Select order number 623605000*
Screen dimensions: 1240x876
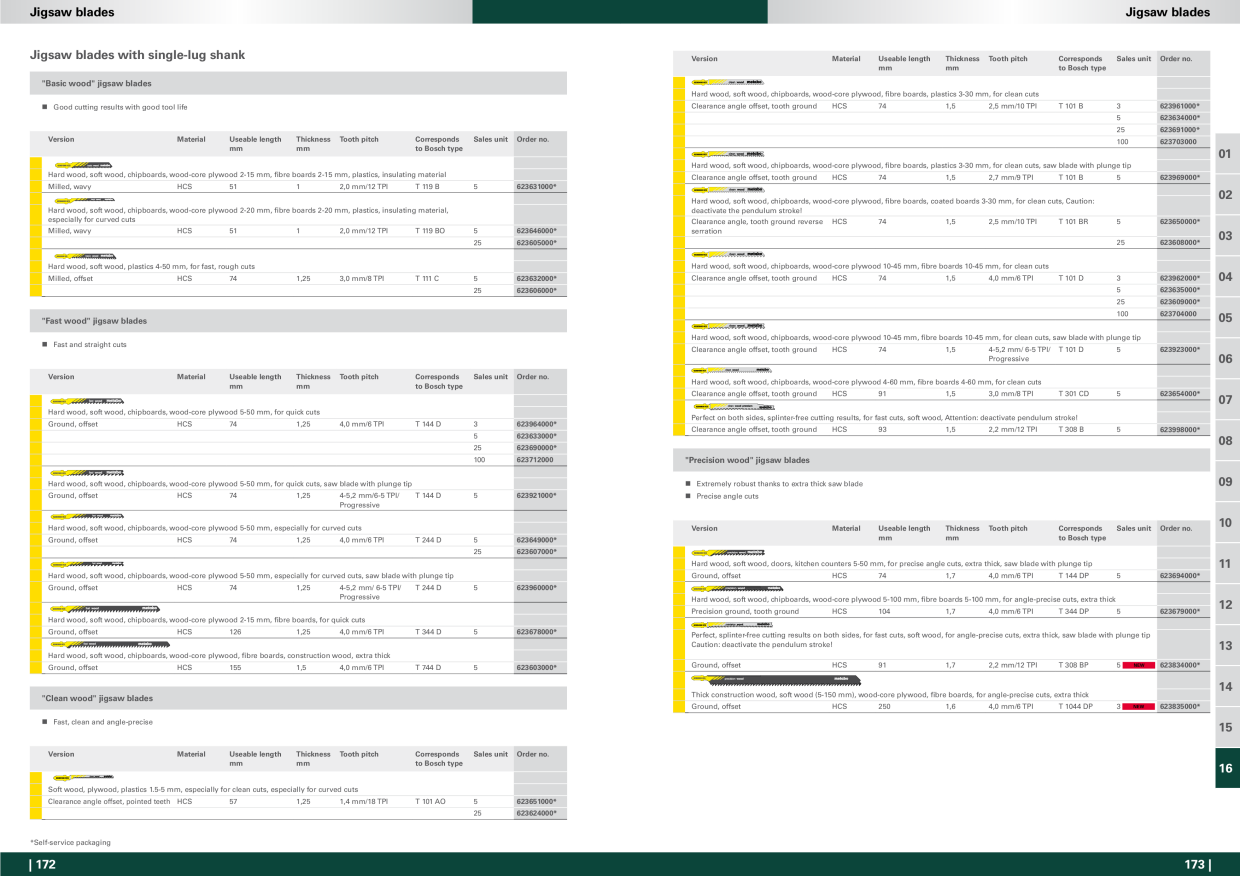(536, 243)
